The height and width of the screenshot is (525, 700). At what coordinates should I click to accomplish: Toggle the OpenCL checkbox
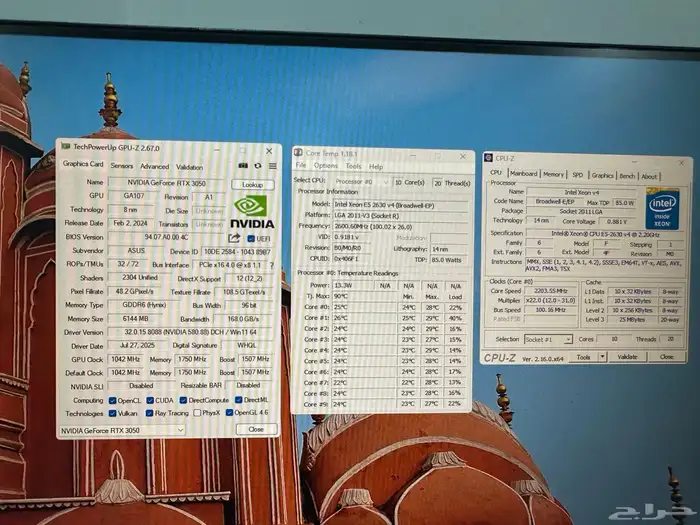click(x=112, y=400)
